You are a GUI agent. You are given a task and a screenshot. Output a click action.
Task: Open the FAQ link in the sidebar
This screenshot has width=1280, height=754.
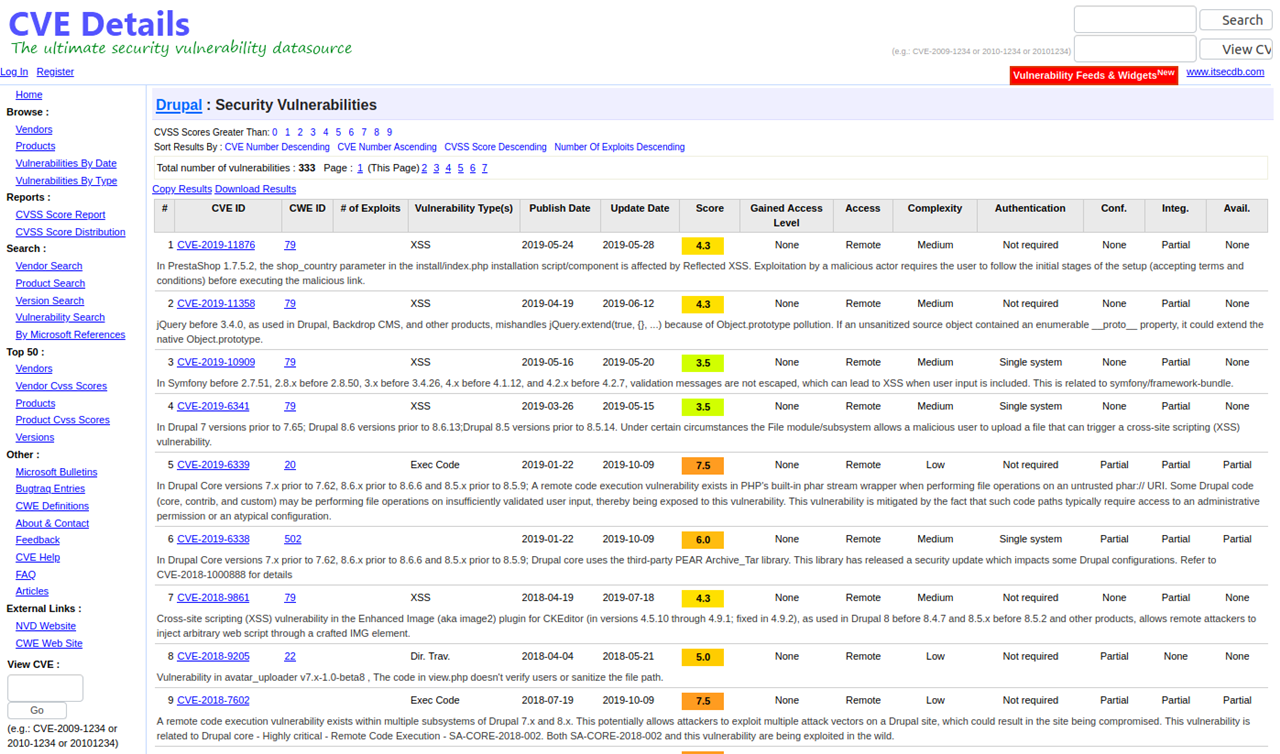pyautogui.click(x=26, y=575)
